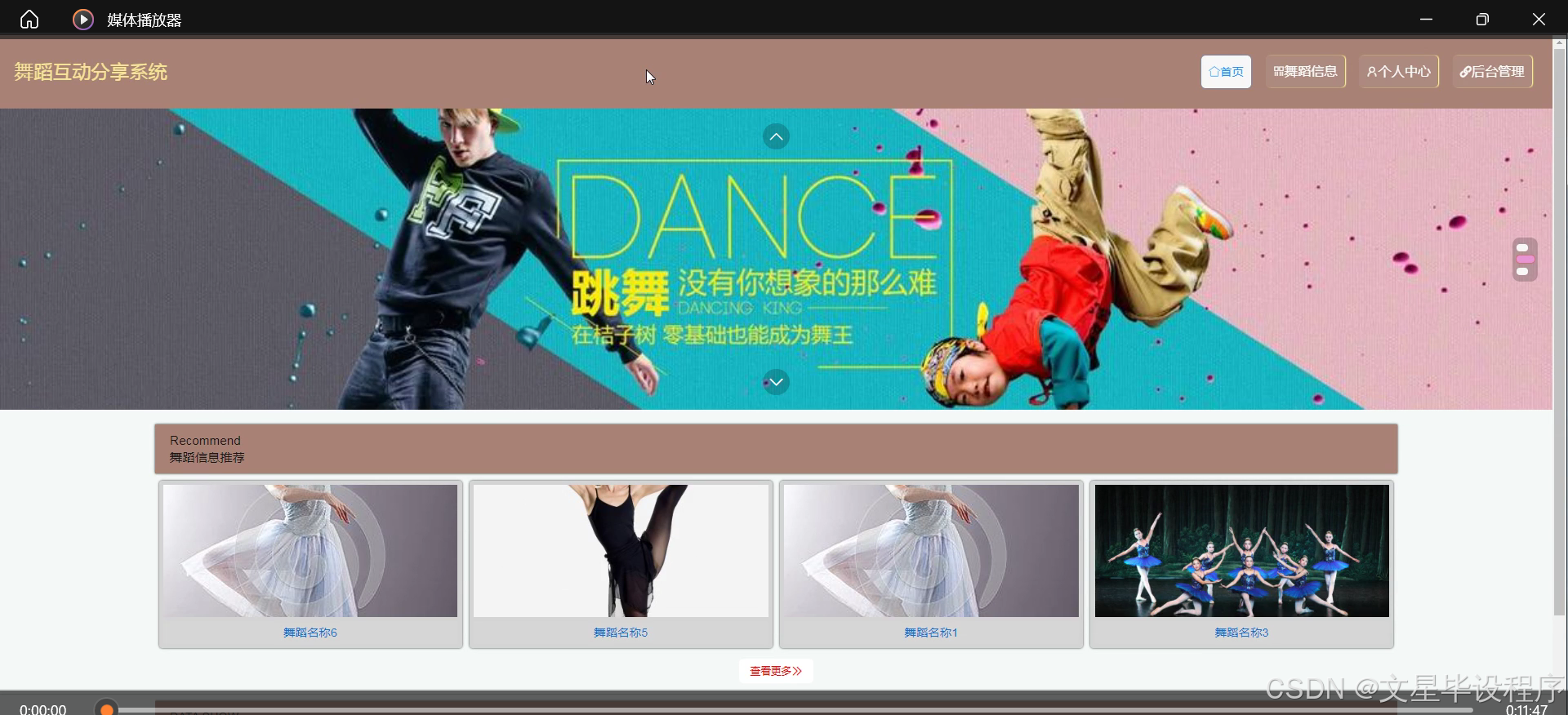The image size is (1568, 715).
Task: Click the 0:11:47 total duration label
Action: click(1526, 709)
